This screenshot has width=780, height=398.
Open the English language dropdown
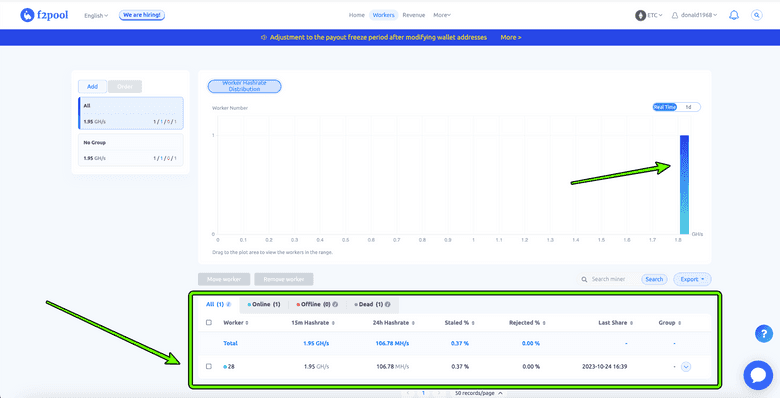pyautogui.click(x=96, y=15)
